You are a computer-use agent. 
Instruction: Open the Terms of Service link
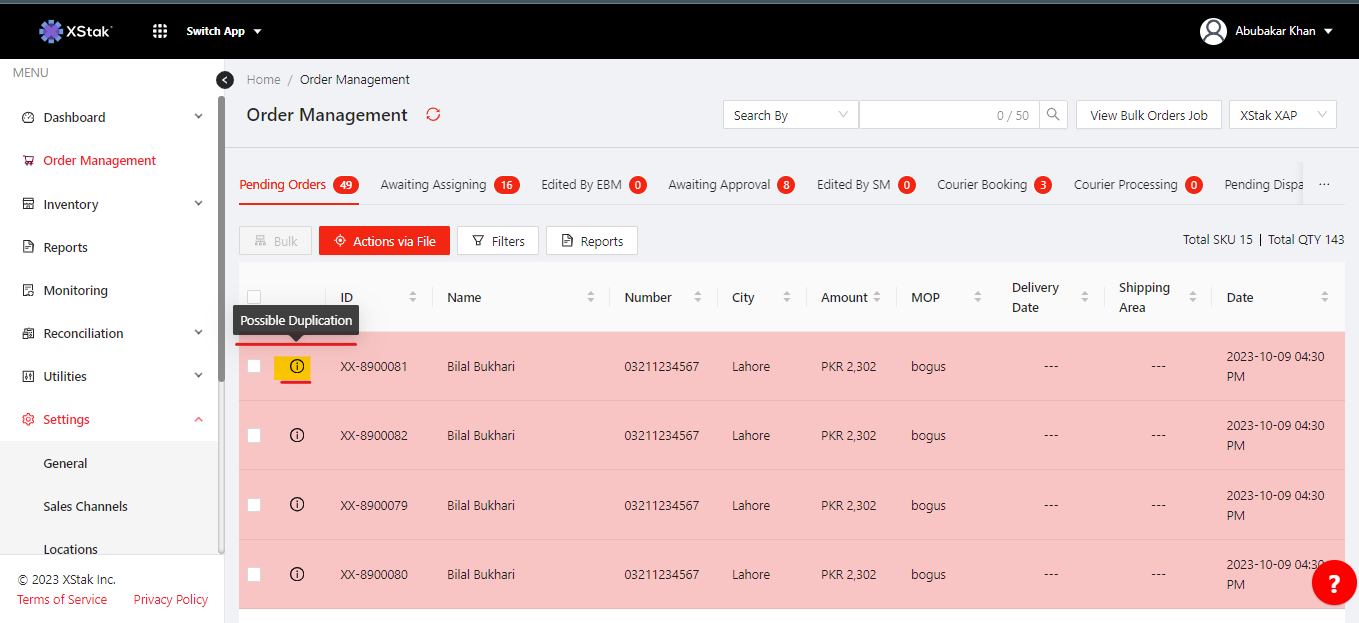click(62, 600)
